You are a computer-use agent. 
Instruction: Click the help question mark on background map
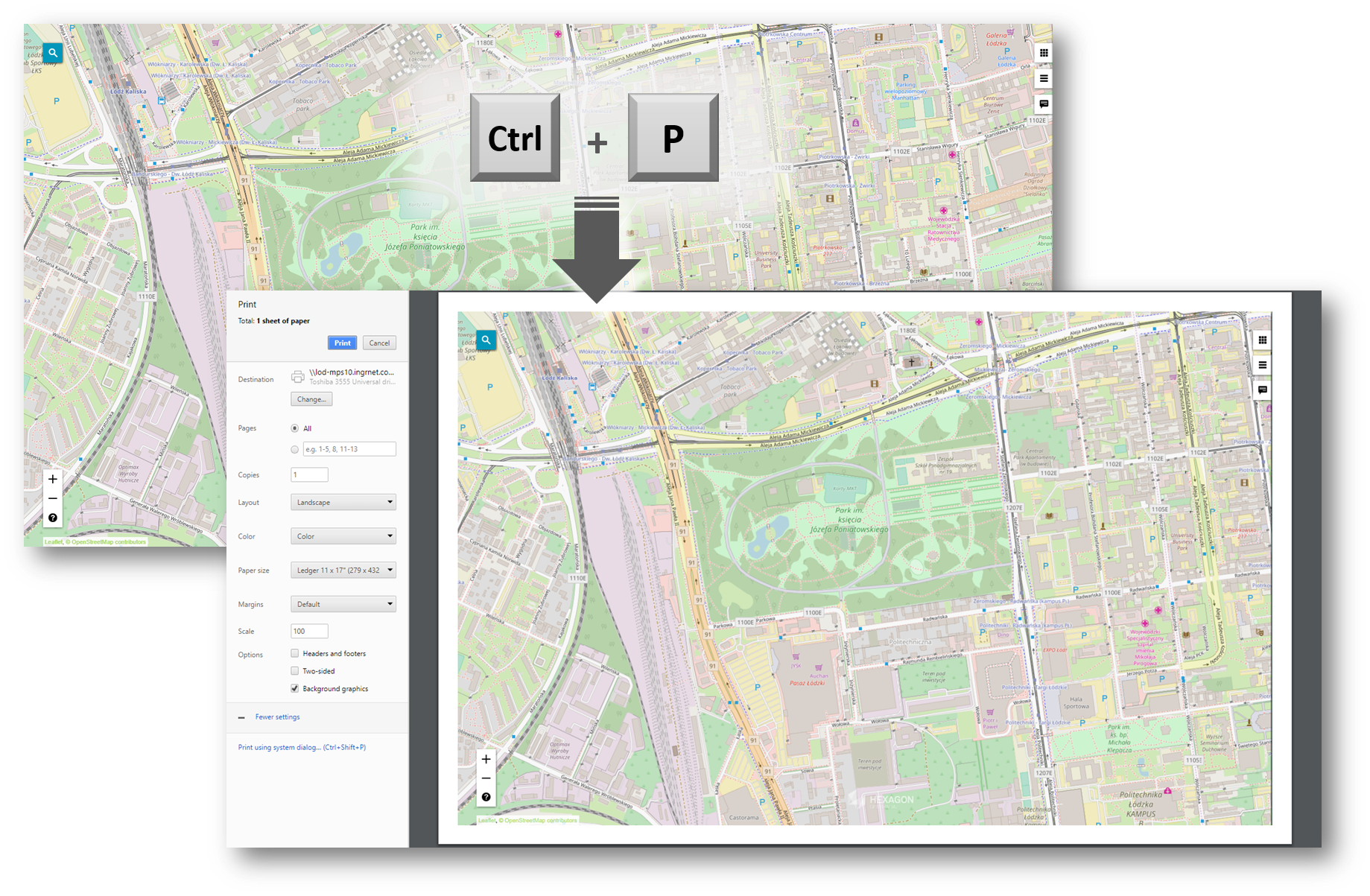52,518
